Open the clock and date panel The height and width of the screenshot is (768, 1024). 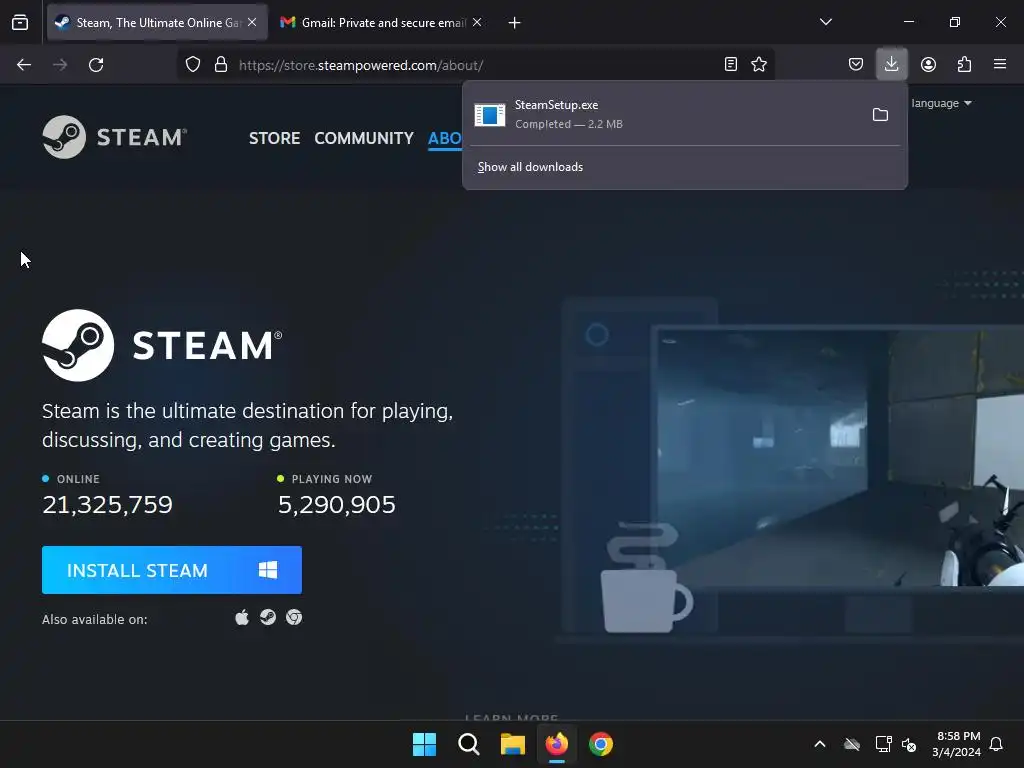pos(957,744)
